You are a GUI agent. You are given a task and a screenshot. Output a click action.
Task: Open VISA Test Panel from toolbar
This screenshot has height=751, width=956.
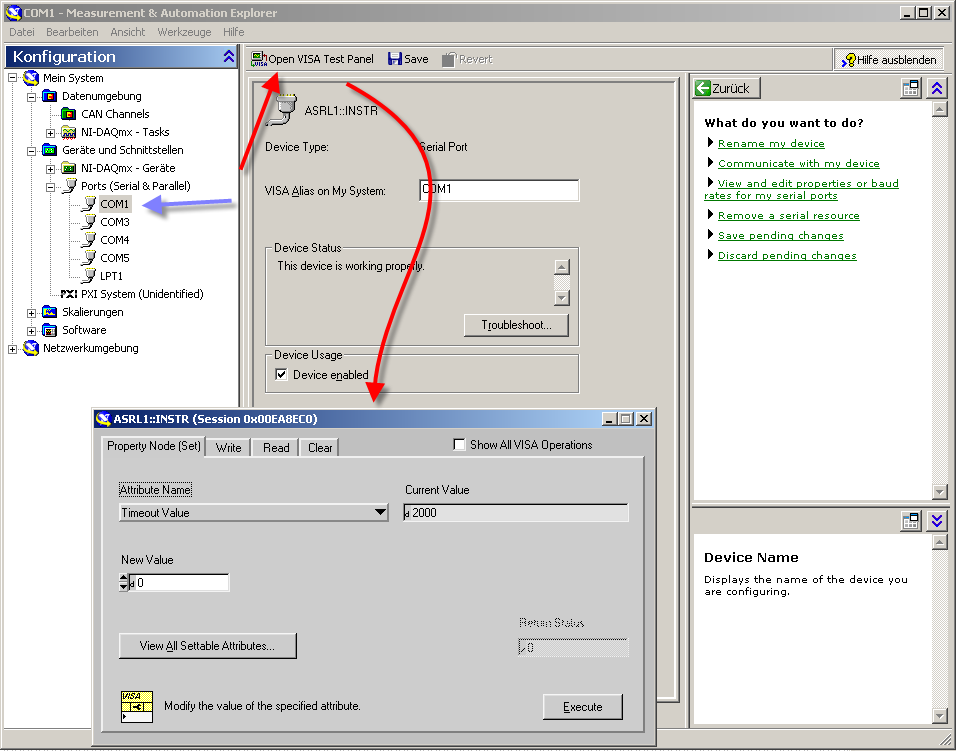click(x=313, y=59)
